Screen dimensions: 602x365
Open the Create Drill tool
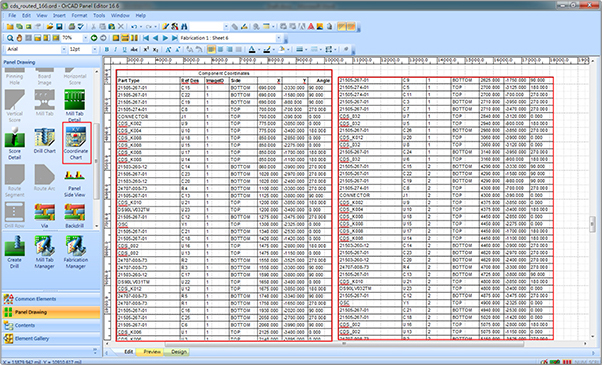click(15, 252)
